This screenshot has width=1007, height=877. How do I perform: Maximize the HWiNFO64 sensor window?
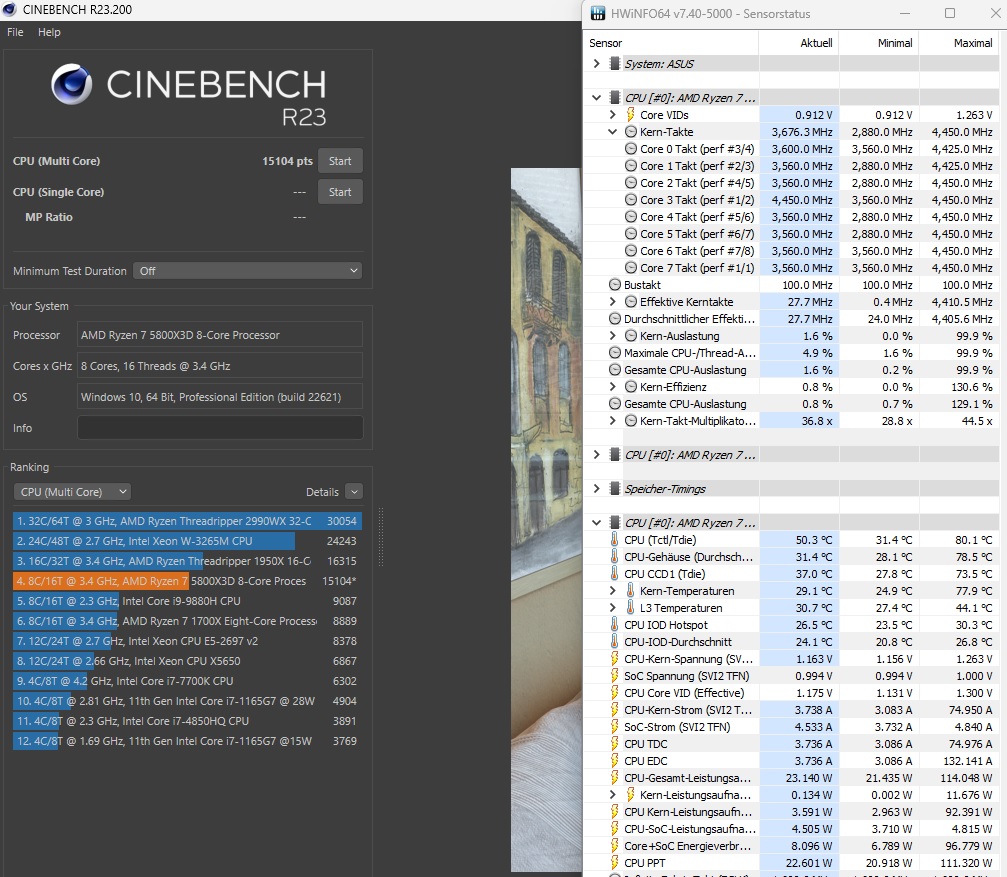950,13
